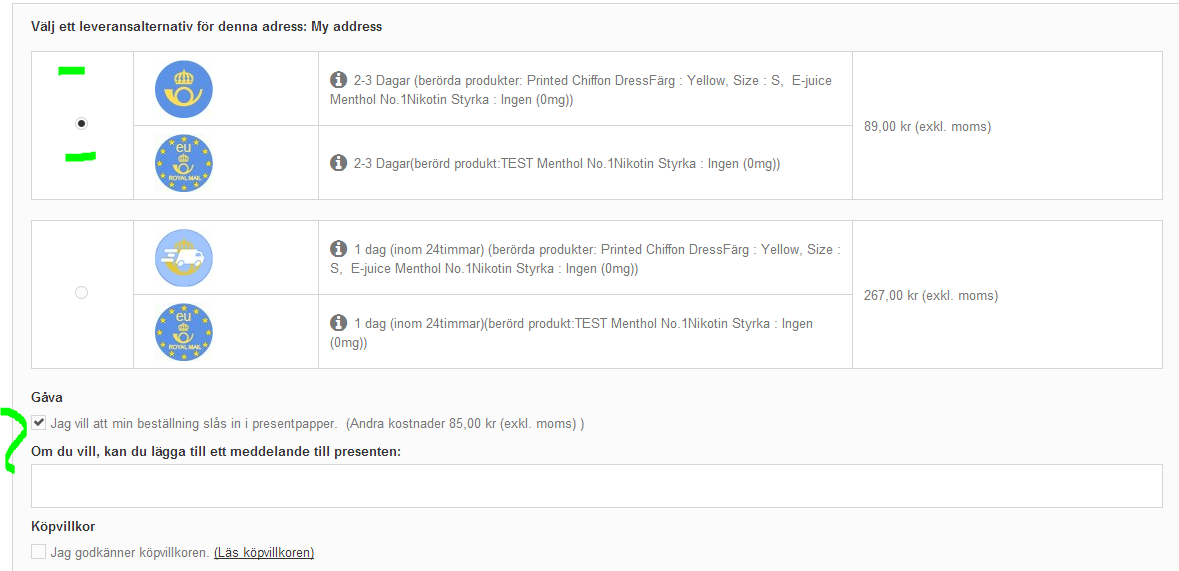The width and height of the screenshot is (1179, 571).
Task: Select the 267,00 kr express delivery radio button
Action: coord(82,292)
